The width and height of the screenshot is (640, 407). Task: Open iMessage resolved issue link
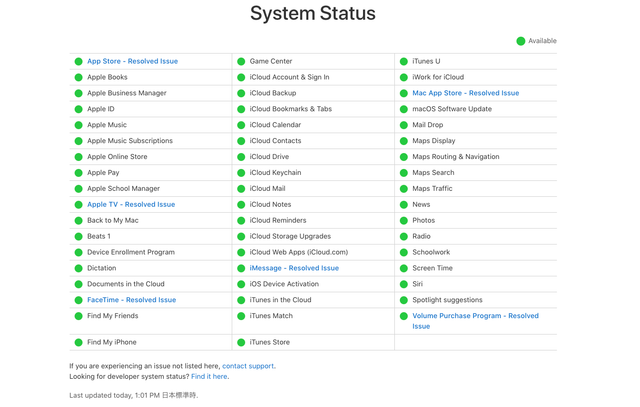pyautogui.click(x=294, y=268)
